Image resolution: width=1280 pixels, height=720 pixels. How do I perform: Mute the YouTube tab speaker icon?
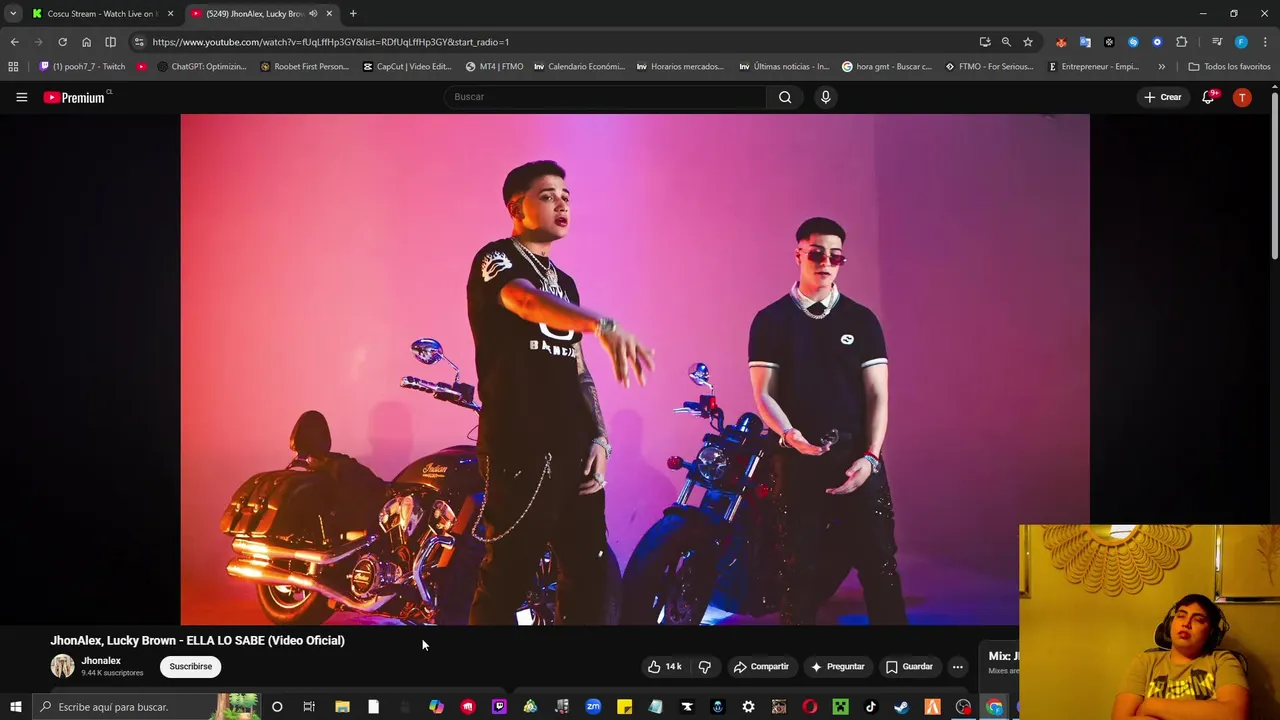pyautogui.click(x=313, y=14)
